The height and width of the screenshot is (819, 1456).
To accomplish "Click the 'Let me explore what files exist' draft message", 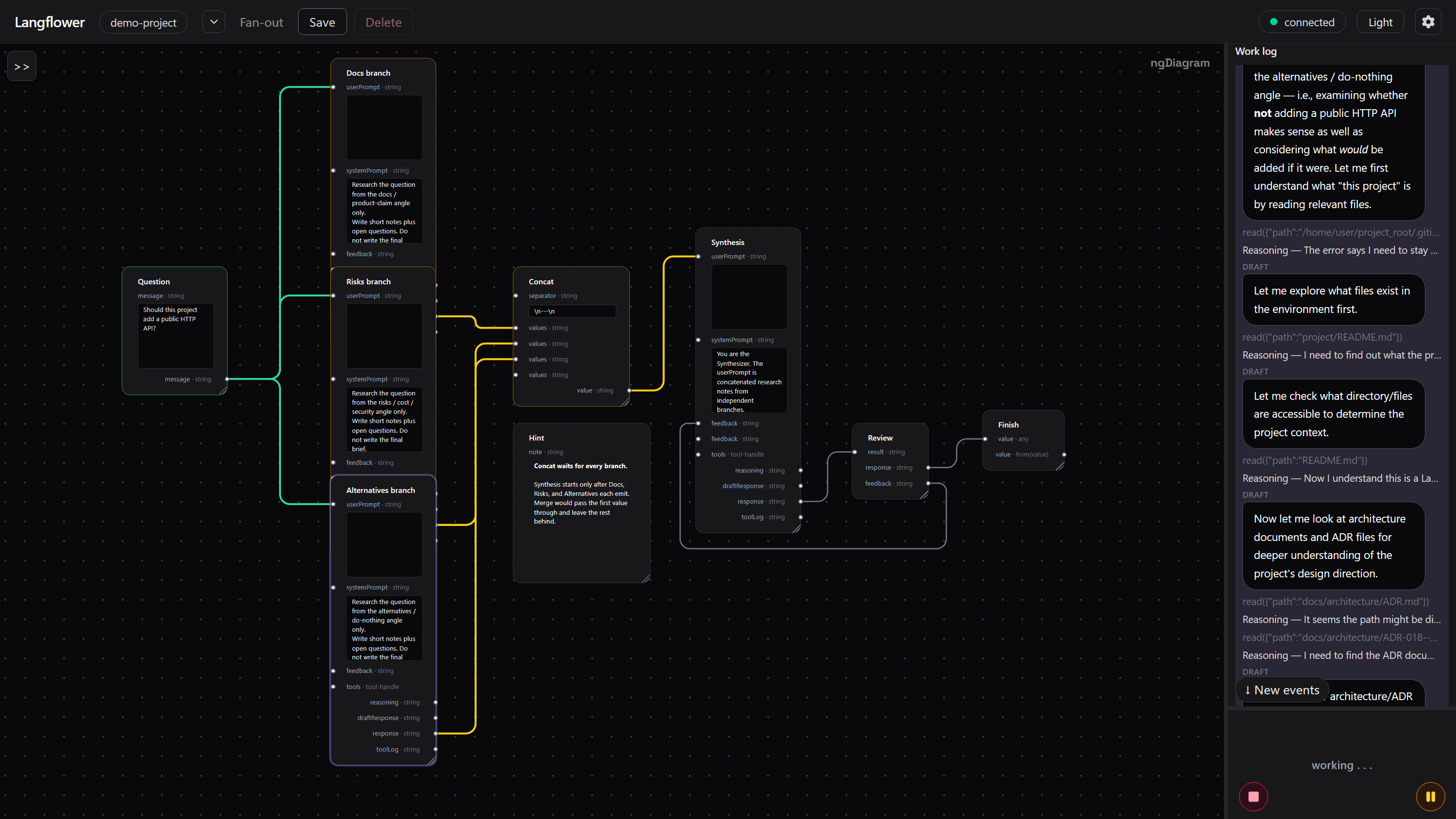I will pos(1333,299).
